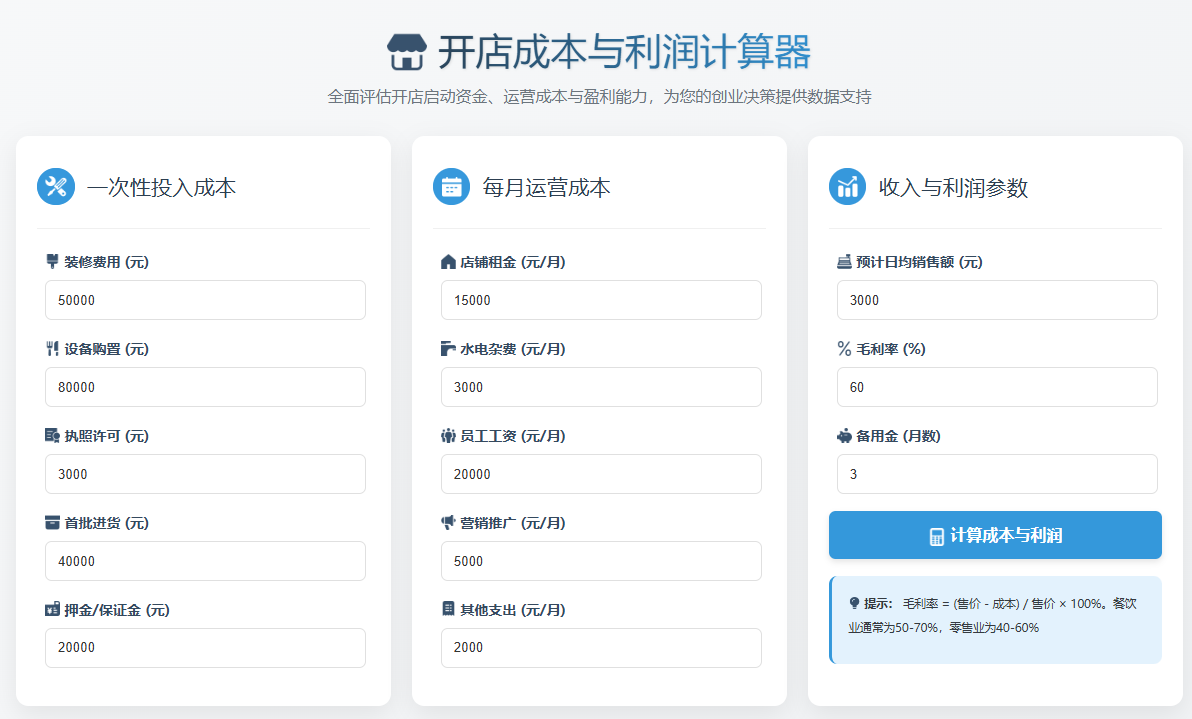This screenshot has height=719, width=1192.
Task: Click the faucet icon beside 水电杂费
Action: coord(447,348)
